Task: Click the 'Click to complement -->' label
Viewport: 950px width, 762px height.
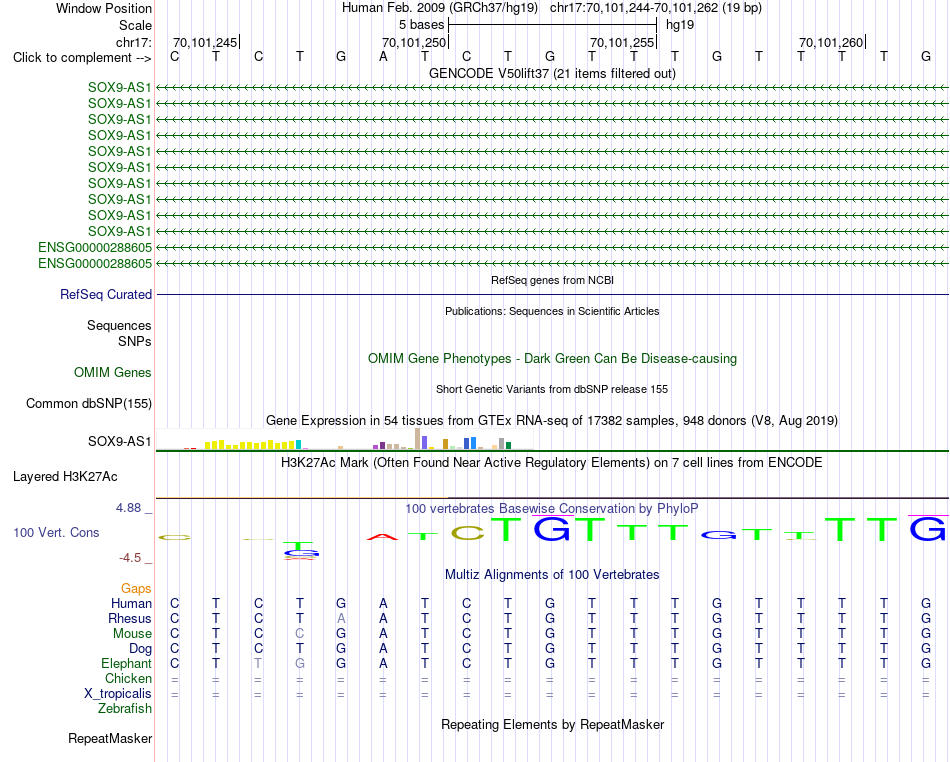Action: 82,58
